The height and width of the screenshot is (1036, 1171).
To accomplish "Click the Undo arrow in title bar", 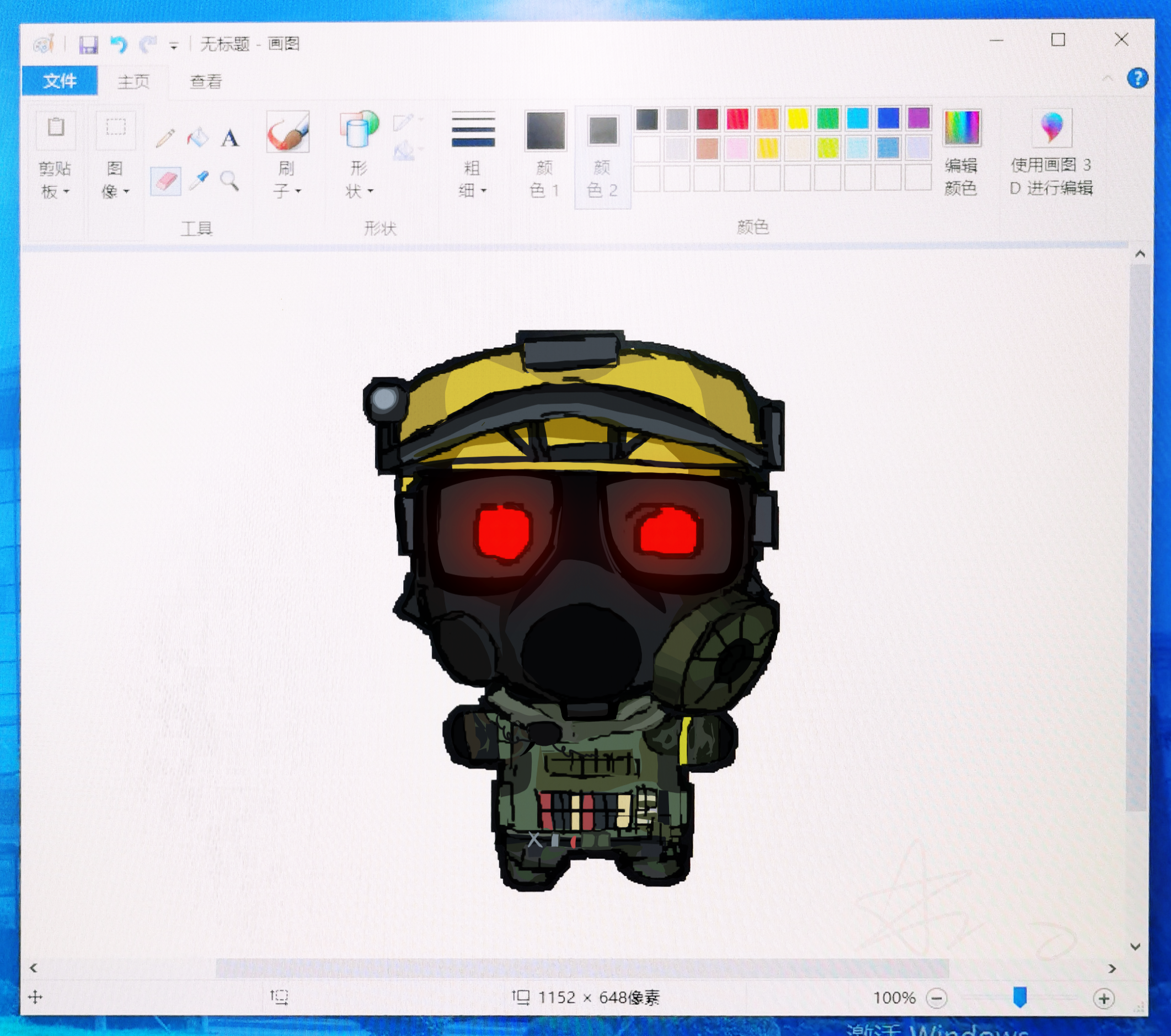I will [x=119, y=44].
